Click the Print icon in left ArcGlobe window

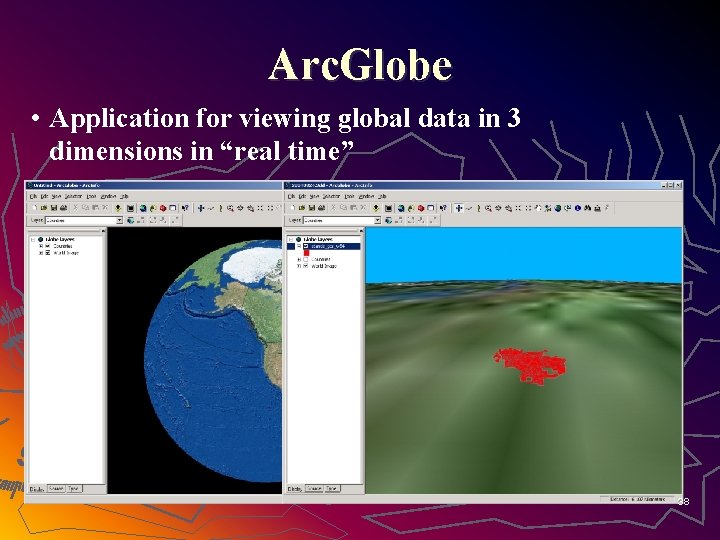point(63,208)
